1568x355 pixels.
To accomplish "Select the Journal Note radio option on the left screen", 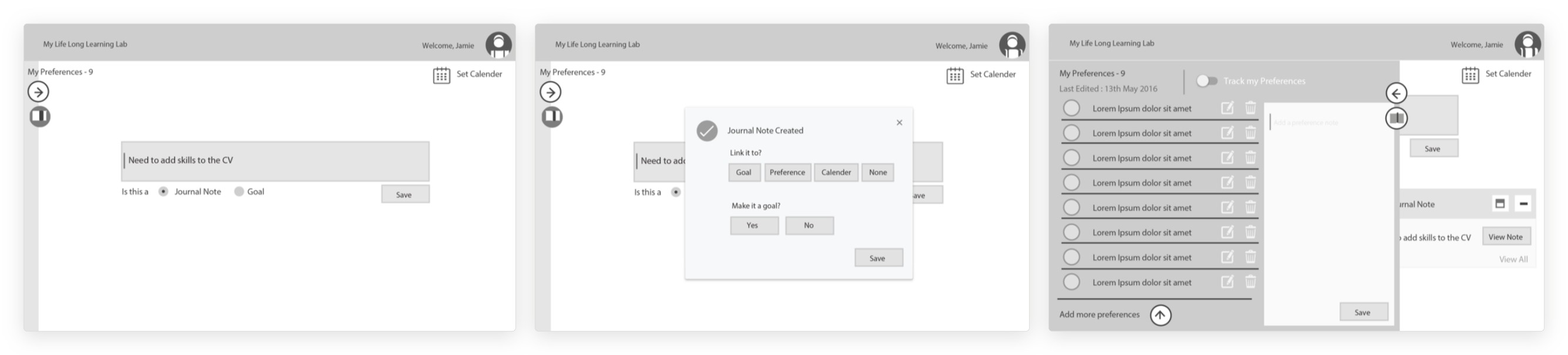I will 163,191.
